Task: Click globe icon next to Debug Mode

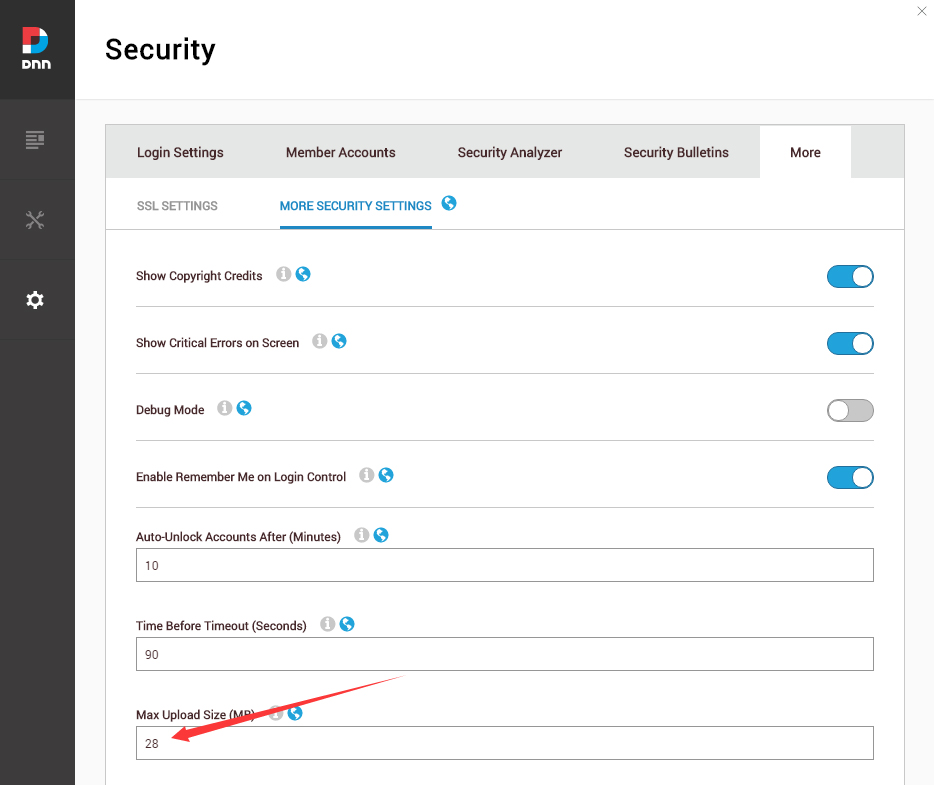Action: tap(244, 408)
